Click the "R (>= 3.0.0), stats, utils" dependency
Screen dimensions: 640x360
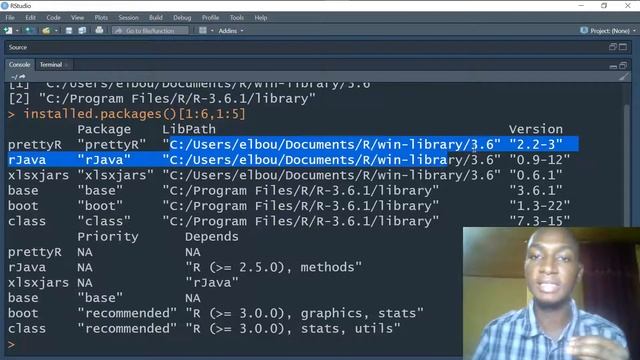click(293, 329)
